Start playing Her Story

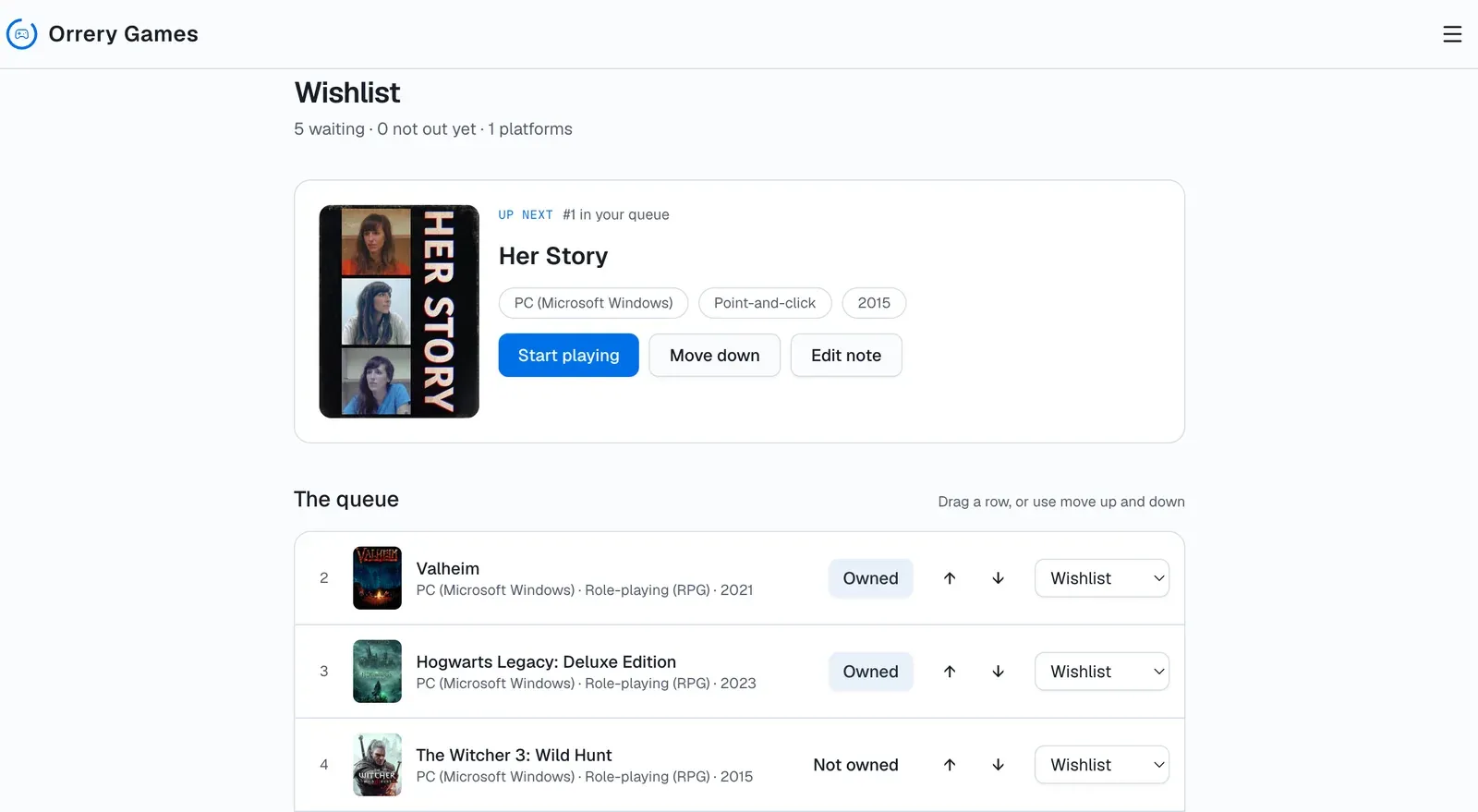coord(568,356)
